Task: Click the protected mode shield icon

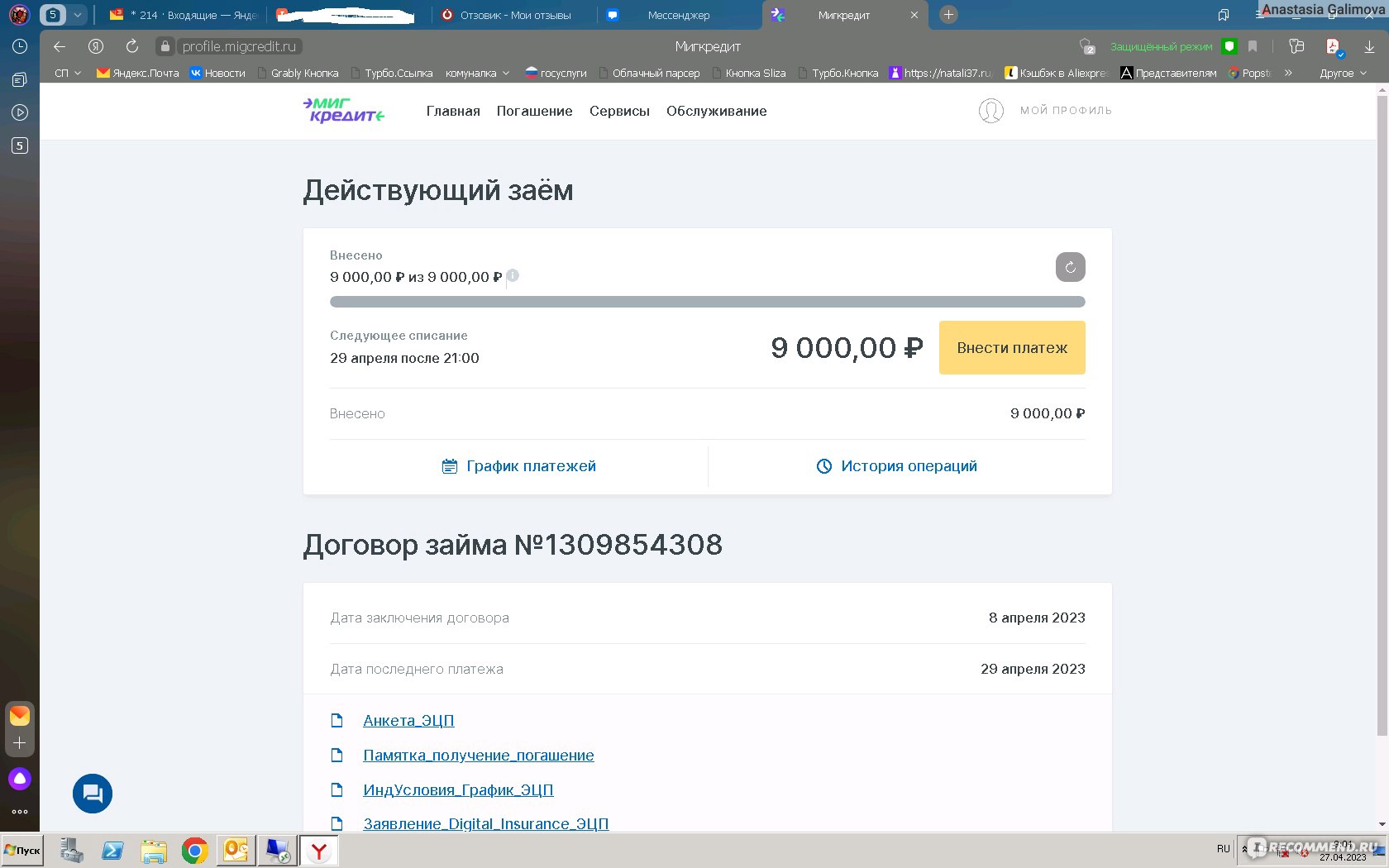Action: (x=1229, y=46)
